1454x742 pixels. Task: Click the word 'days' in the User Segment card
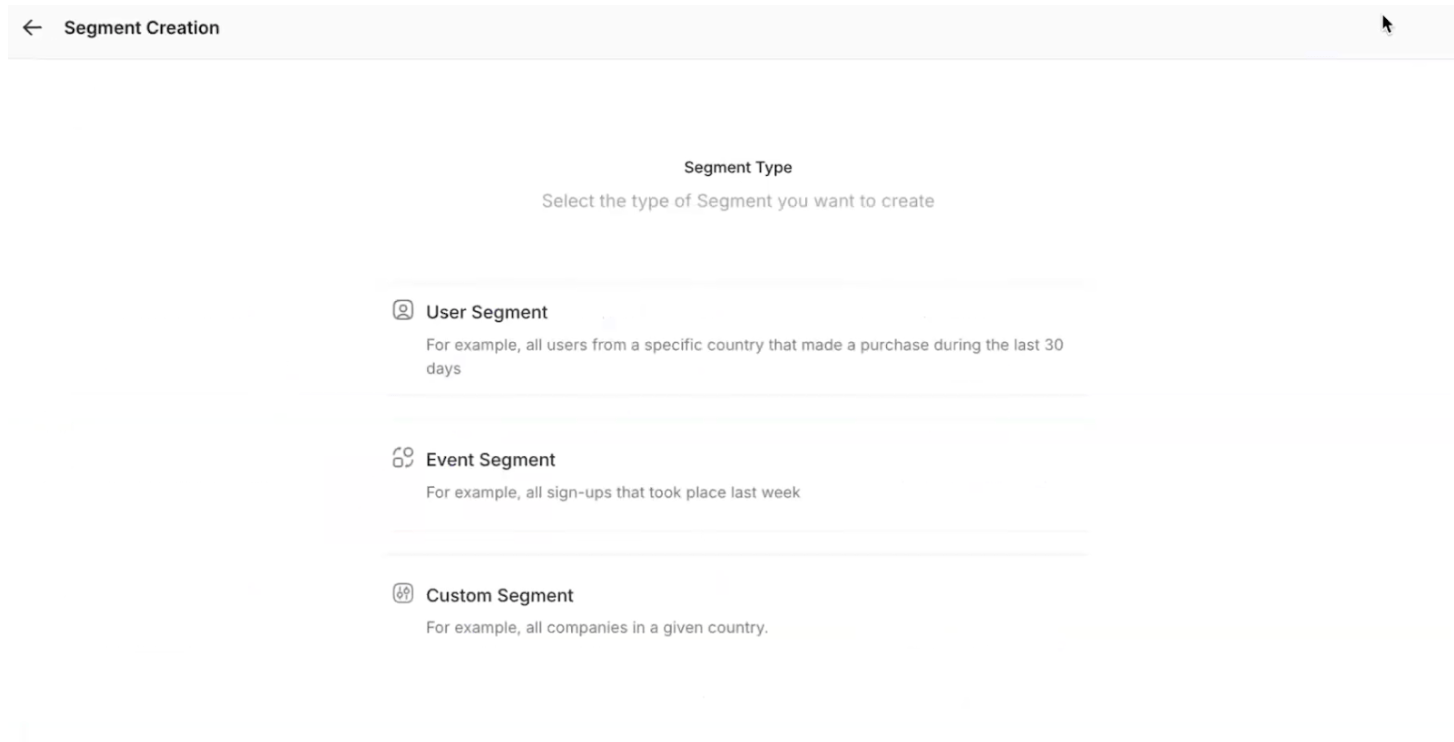[x=443, y=369]
